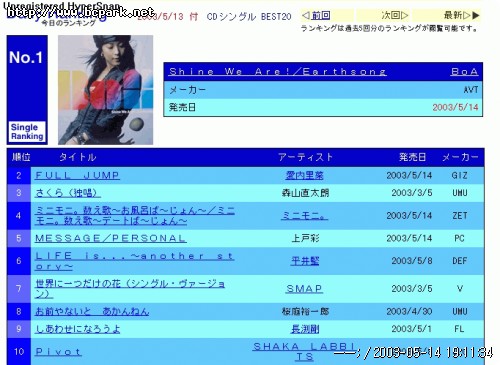500x365 pixels.
Task: Jump to latest ranking via 最新 button
Action: click(x=461, y=15)
